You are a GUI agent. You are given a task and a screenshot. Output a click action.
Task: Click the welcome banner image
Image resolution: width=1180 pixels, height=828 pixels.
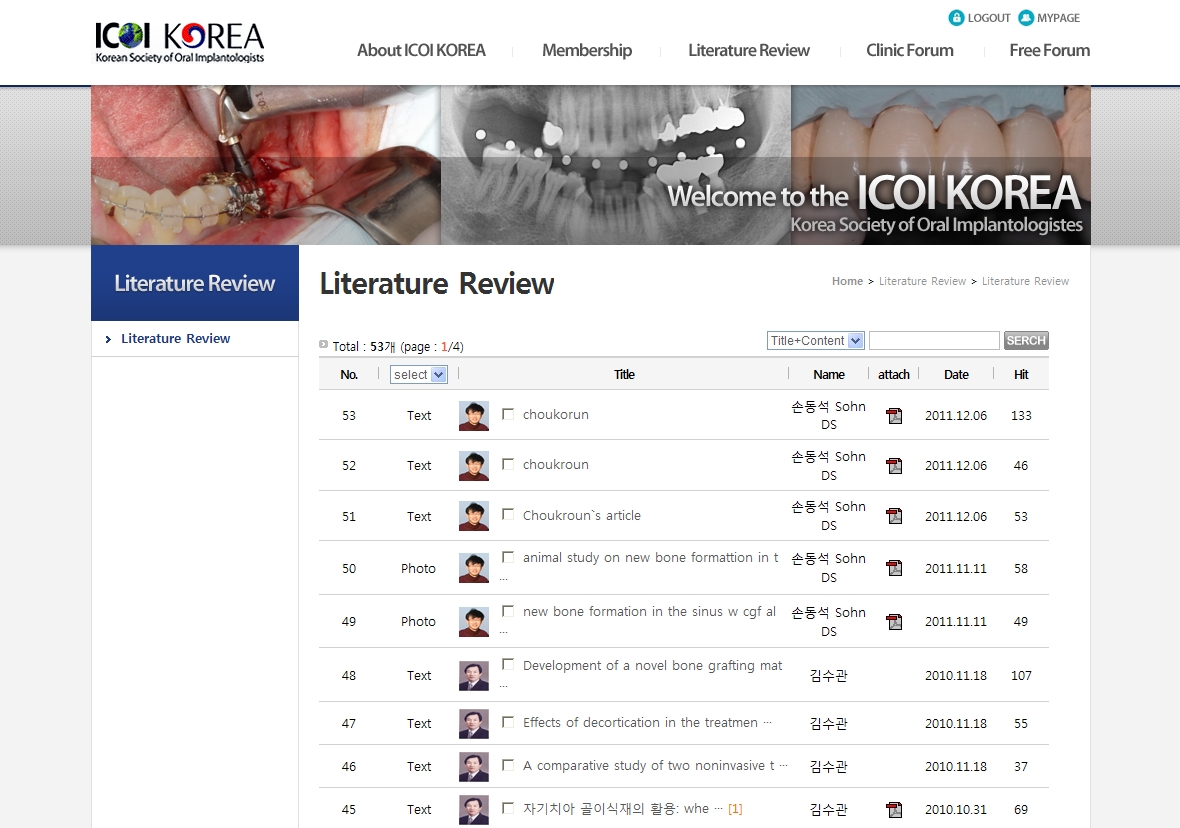click(x=591, y=165)
